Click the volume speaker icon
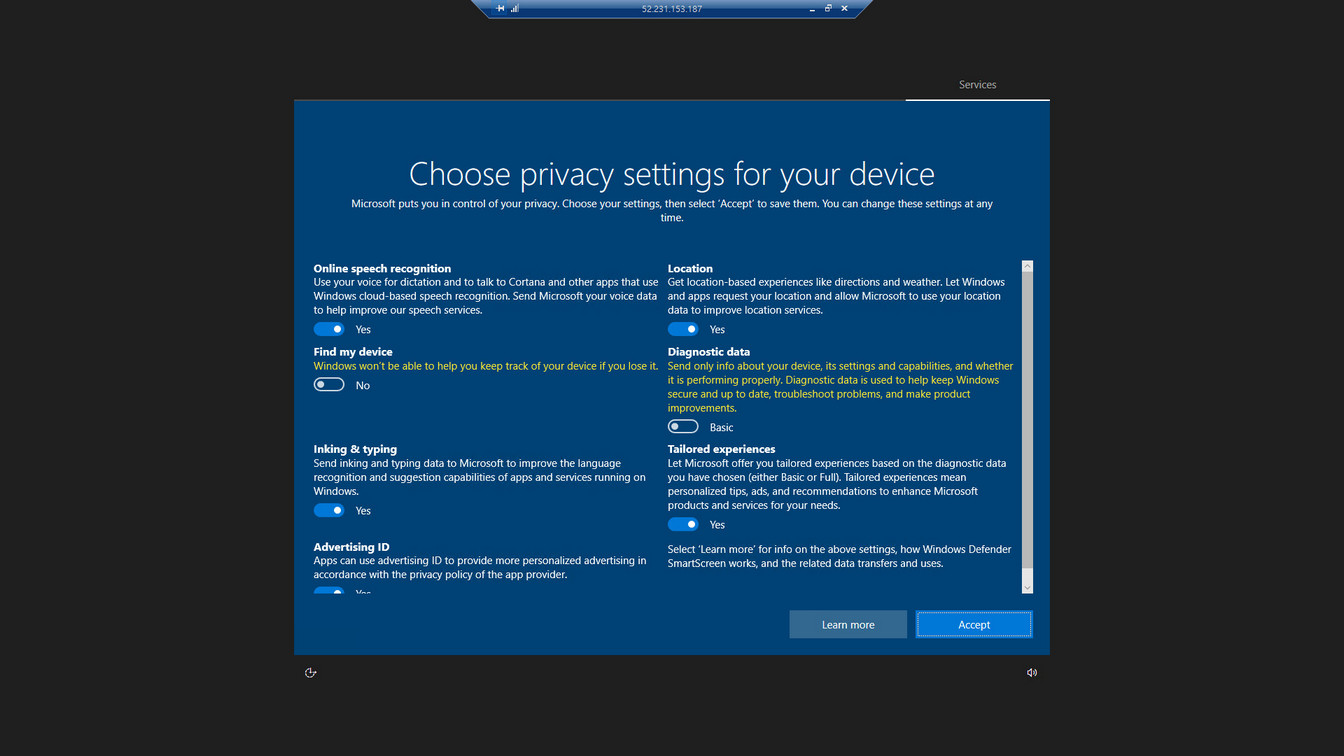 click(1032, 673)
